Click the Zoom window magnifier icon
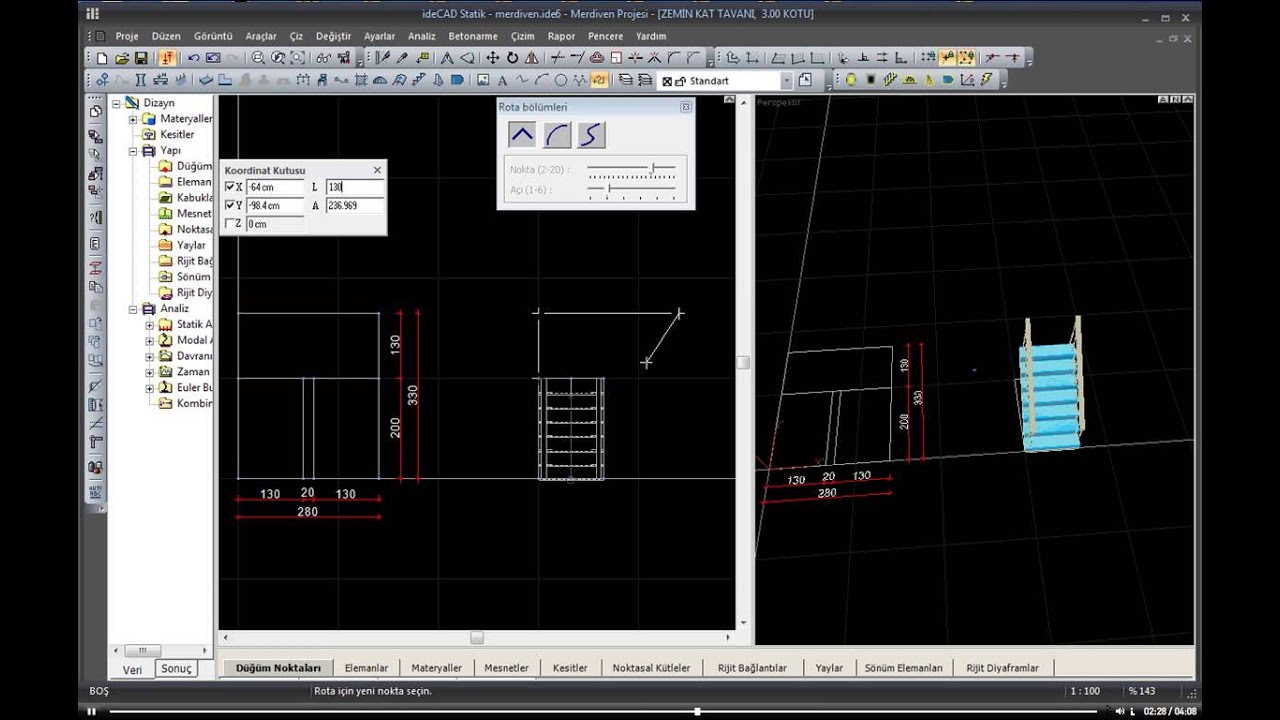This screenshot has height=720, width=1280. pyautogui.click(x=256, y=58)
